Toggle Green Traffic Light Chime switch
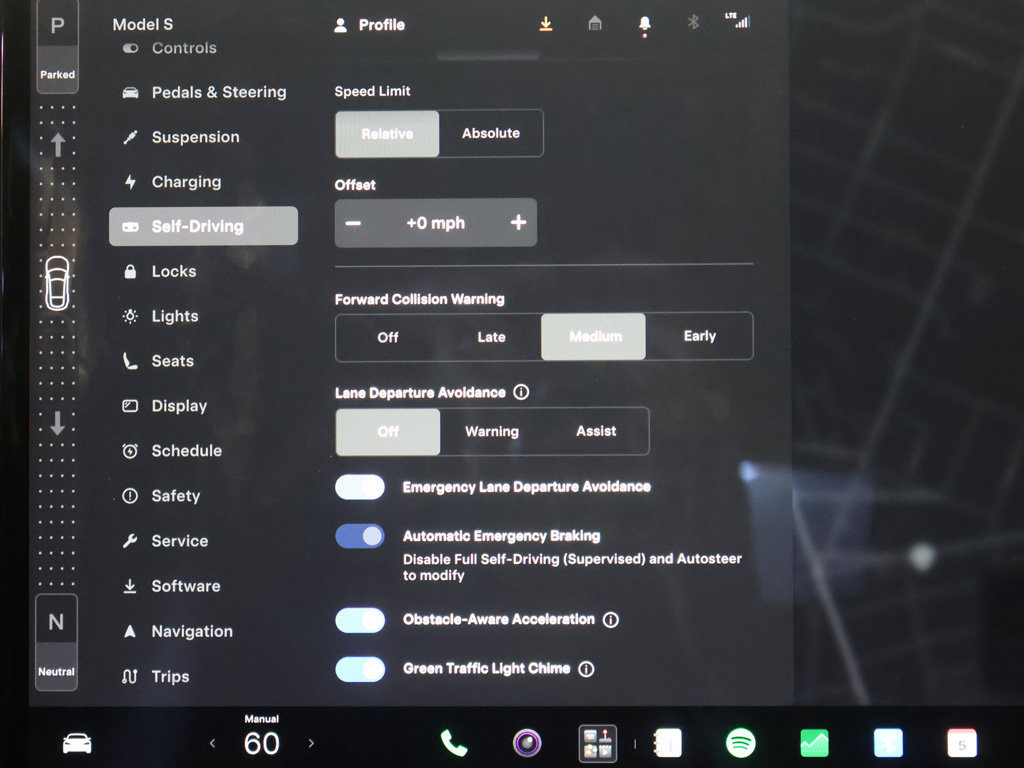This screenshot has height=768, width=1024. [360, 669]
